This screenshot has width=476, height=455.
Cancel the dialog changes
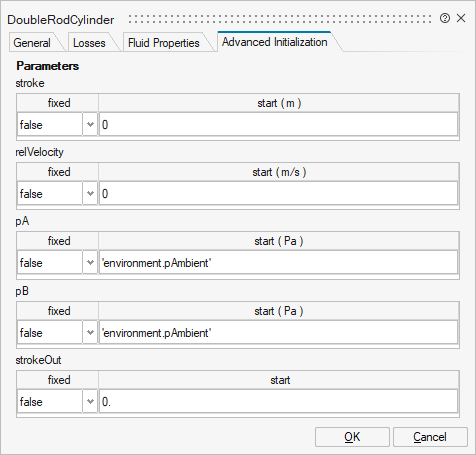coord(430,437)
